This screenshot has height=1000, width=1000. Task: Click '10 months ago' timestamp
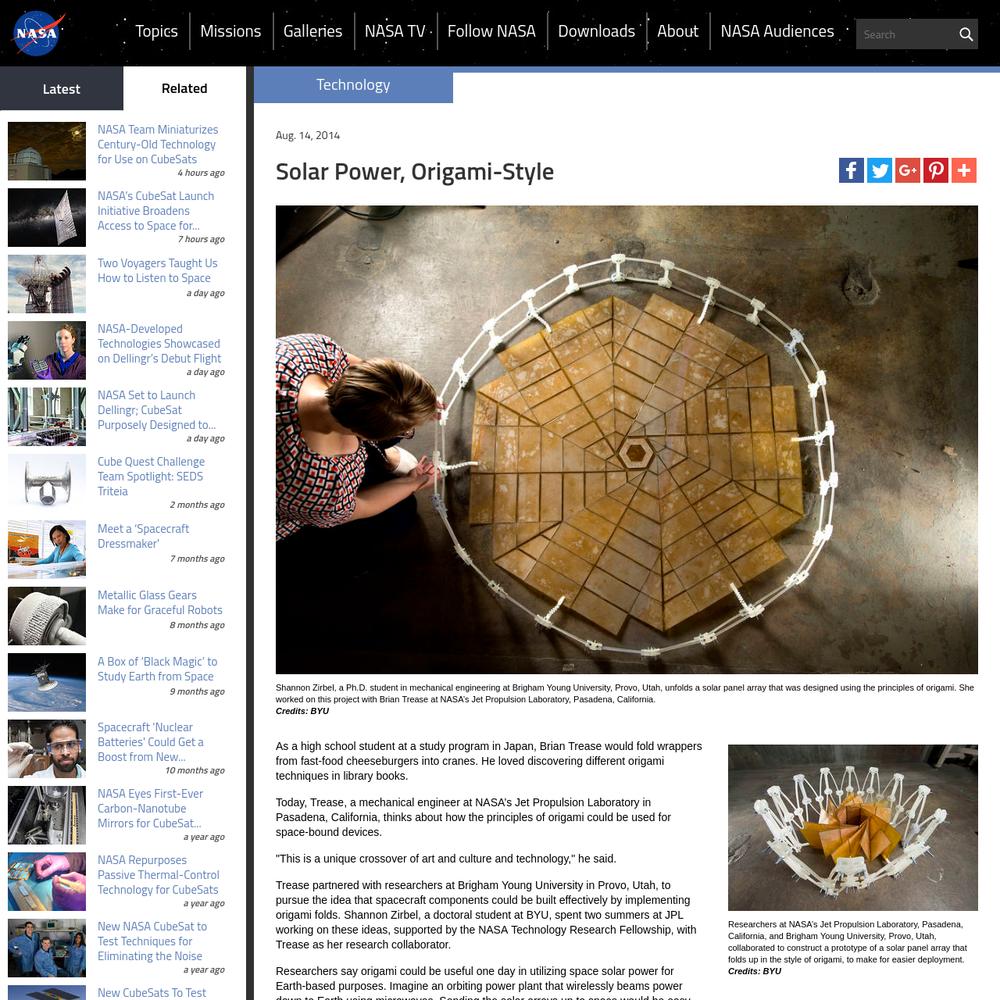click(x=195, y=770)
